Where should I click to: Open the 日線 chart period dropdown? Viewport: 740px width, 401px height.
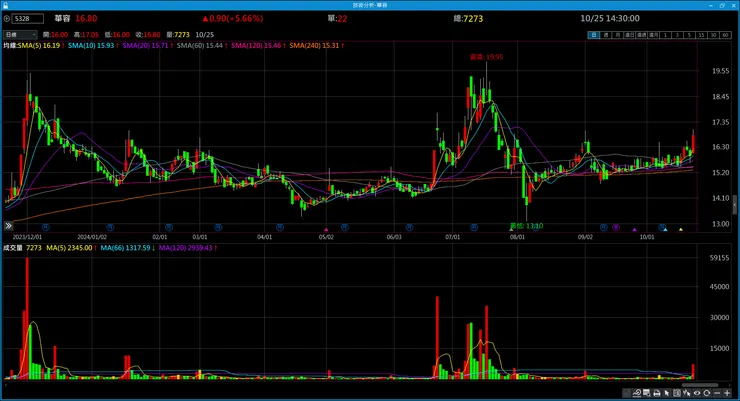coord(20,35)
